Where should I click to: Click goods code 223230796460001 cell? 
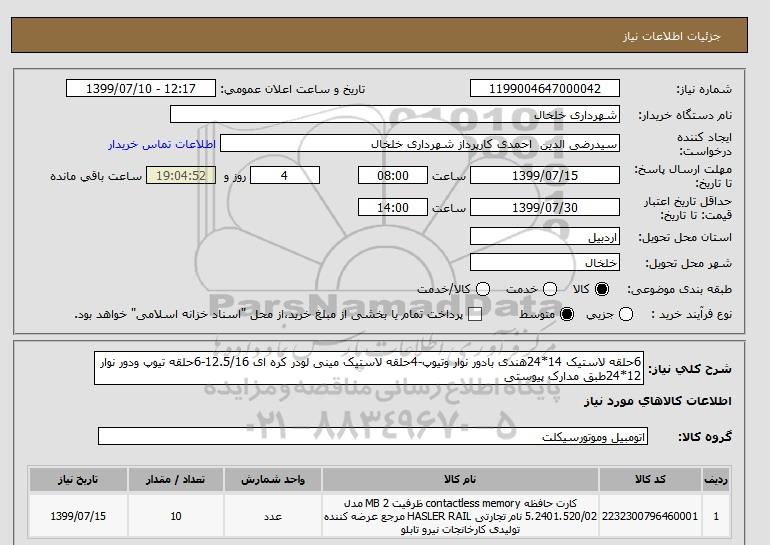pyautogui.click(x=650, y=516)
